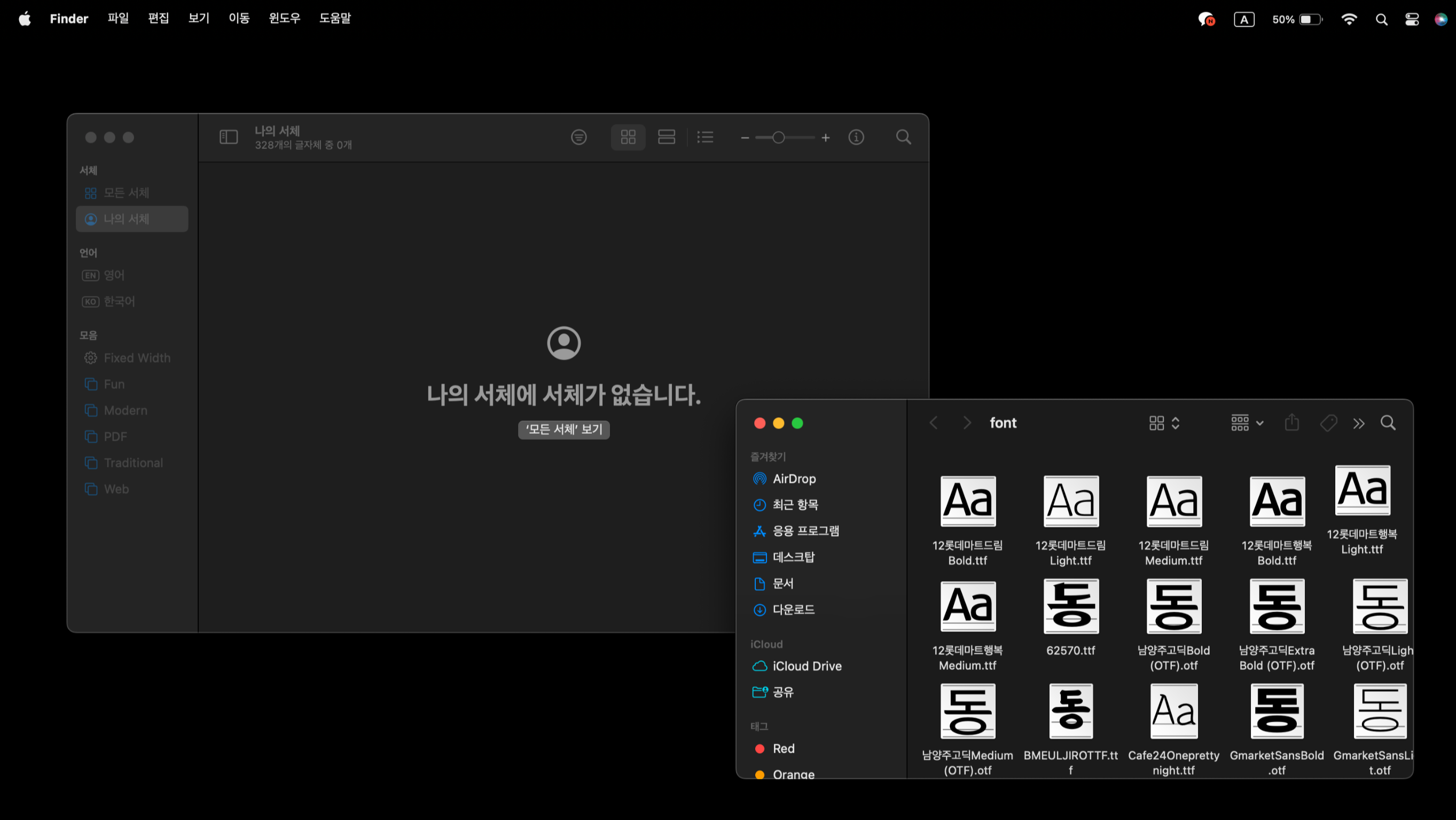This screenshot has width=1456, height=820.
Task: Open the 윈도우 menu
Action: [284, 18]
